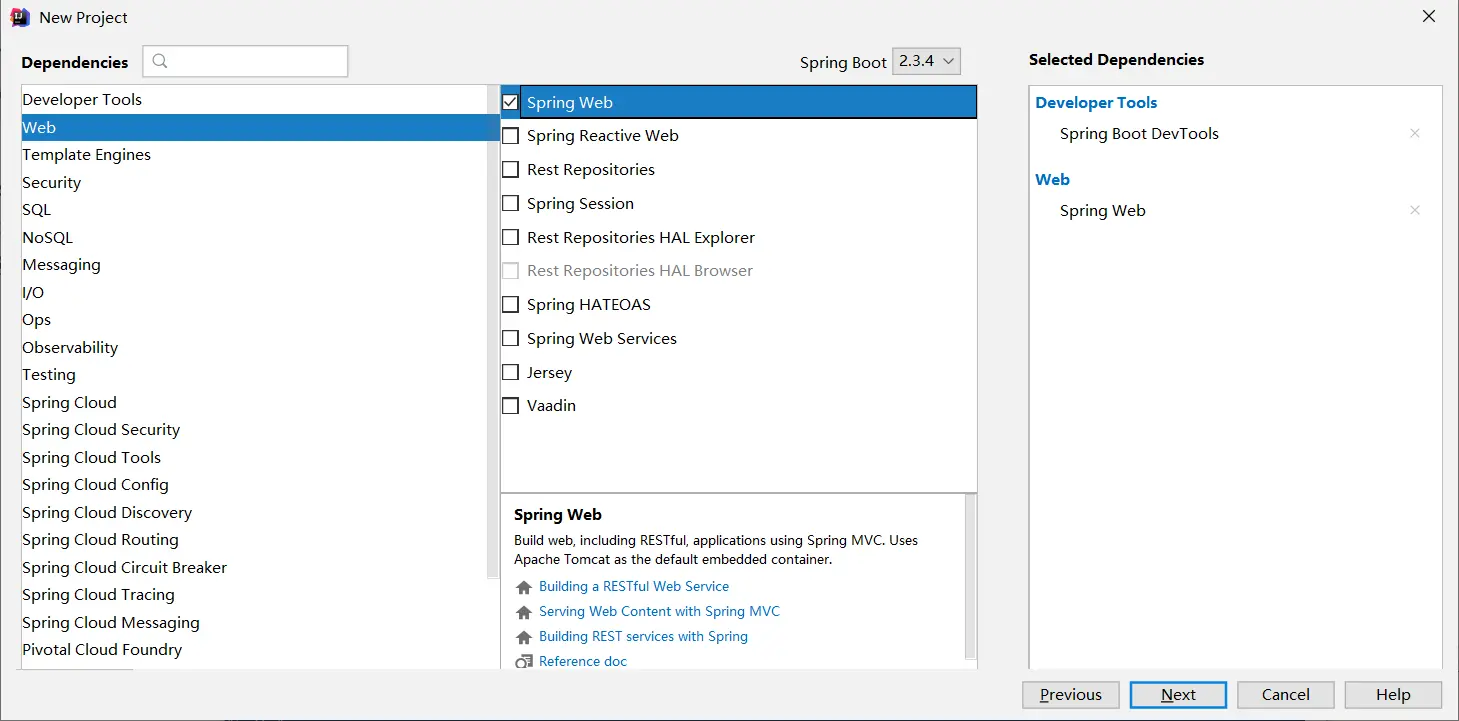Select the Security category
The image size is (1459, 721).
[x=52, y=183]
